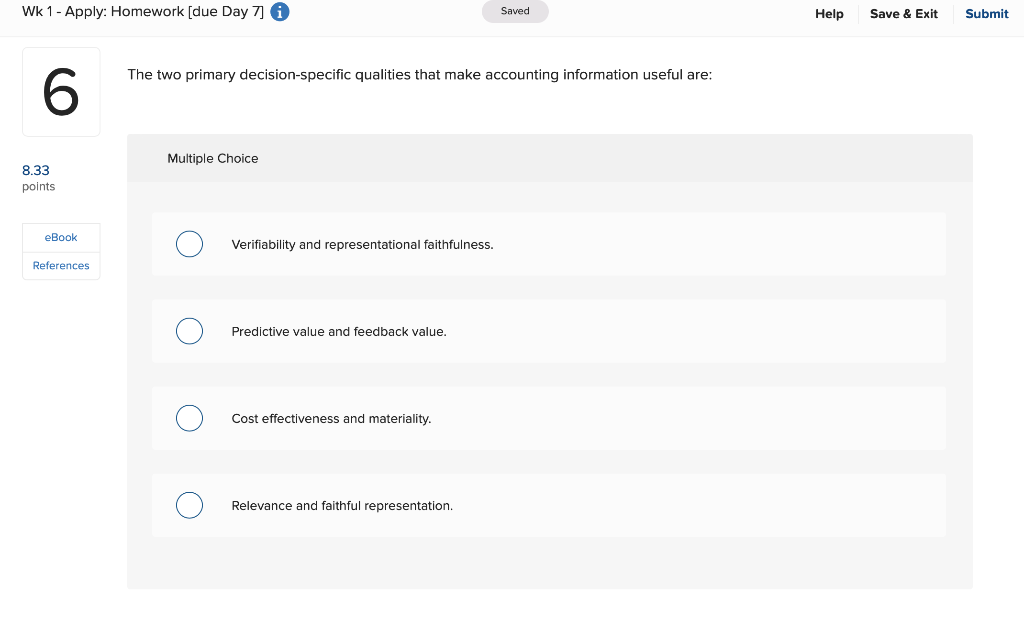The height and width of the screenshot is (620, 1024).
Task: Click the first answer option row
Action: click(549, 244)
